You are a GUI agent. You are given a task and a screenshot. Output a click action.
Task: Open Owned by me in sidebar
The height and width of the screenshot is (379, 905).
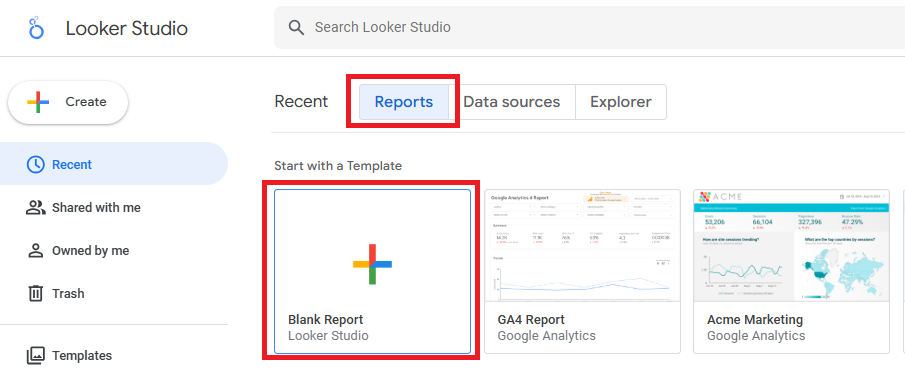[x=114, y=250]
